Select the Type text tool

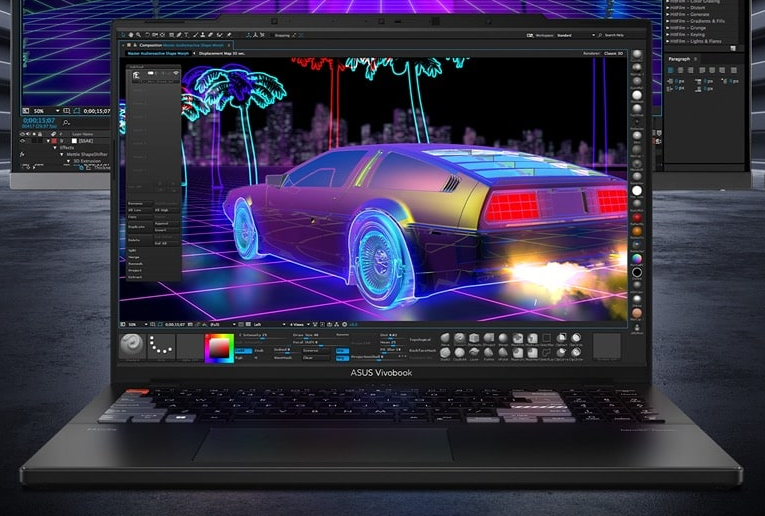[186, 35]
